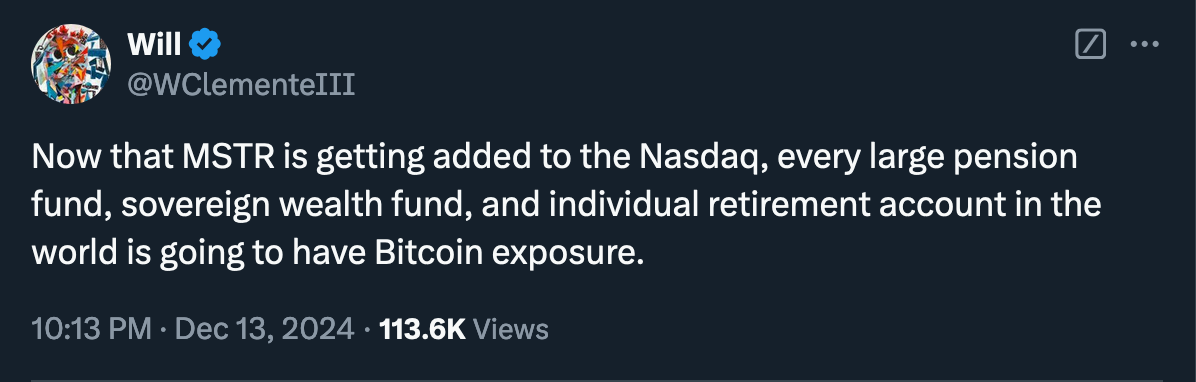
Task: Click the line beginning "fund, sovereign wealth fund"
Action: point(566,206)
